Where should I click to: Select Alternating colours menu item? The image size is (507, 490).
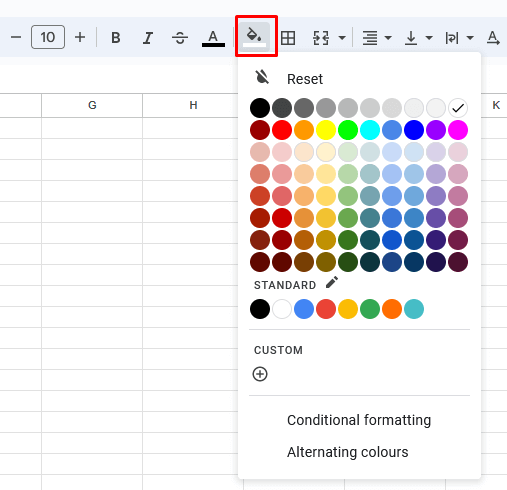point(348,452)
